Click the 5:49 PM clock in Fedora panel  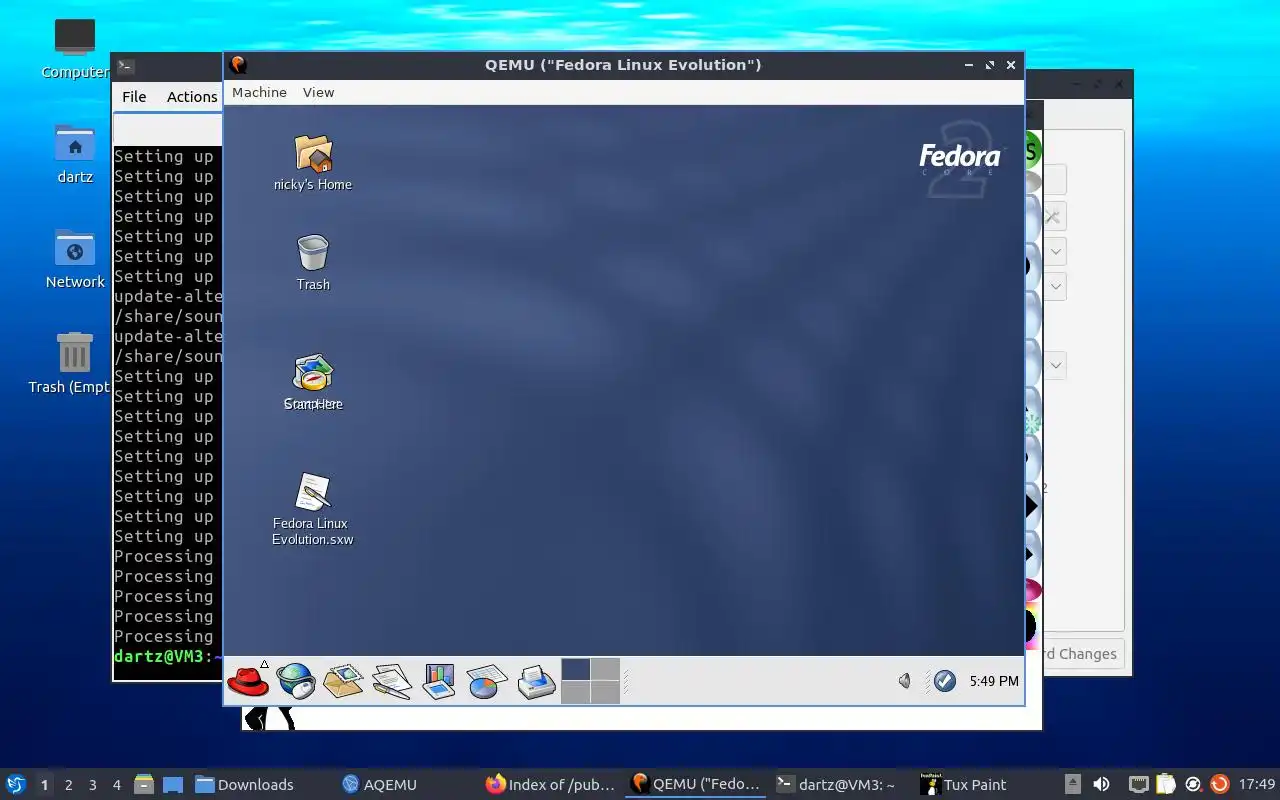click(x=994, y=681)
